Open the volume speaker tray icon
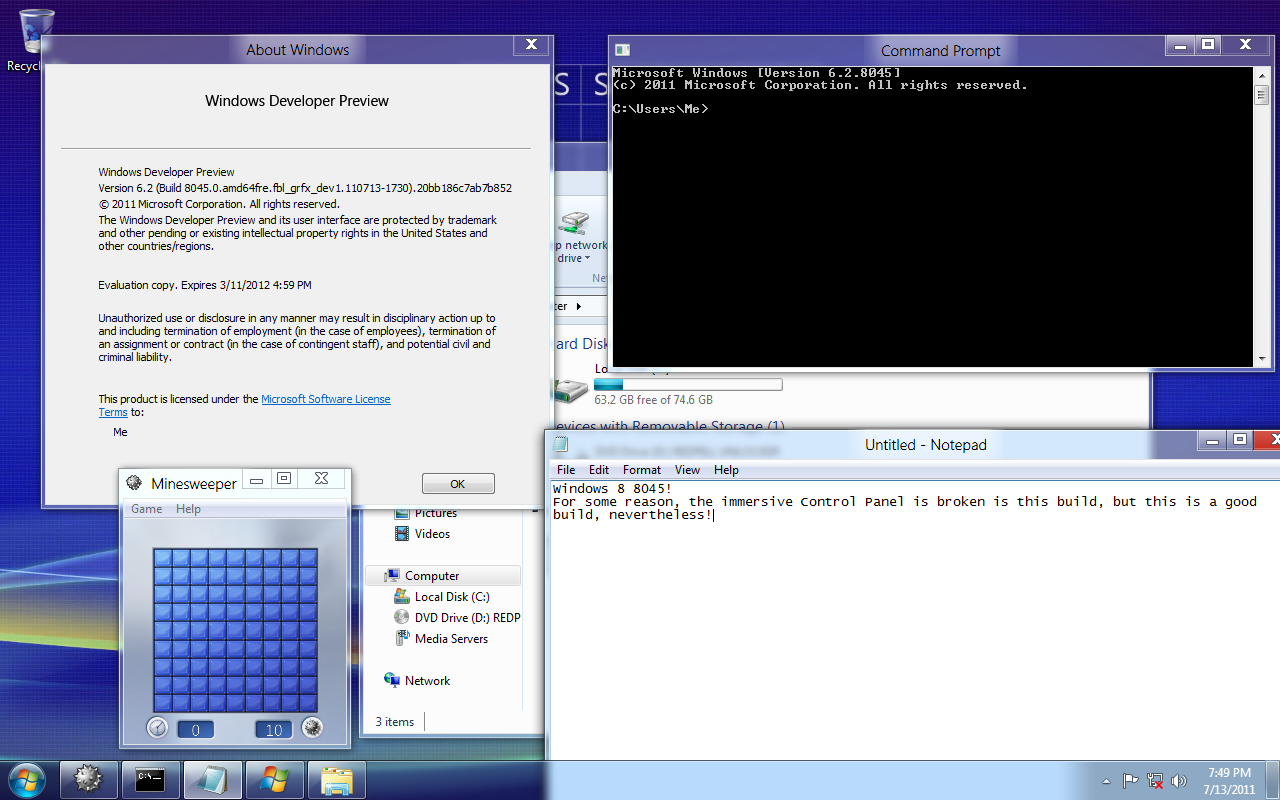1280x800 pixels. click(1179, 780)
